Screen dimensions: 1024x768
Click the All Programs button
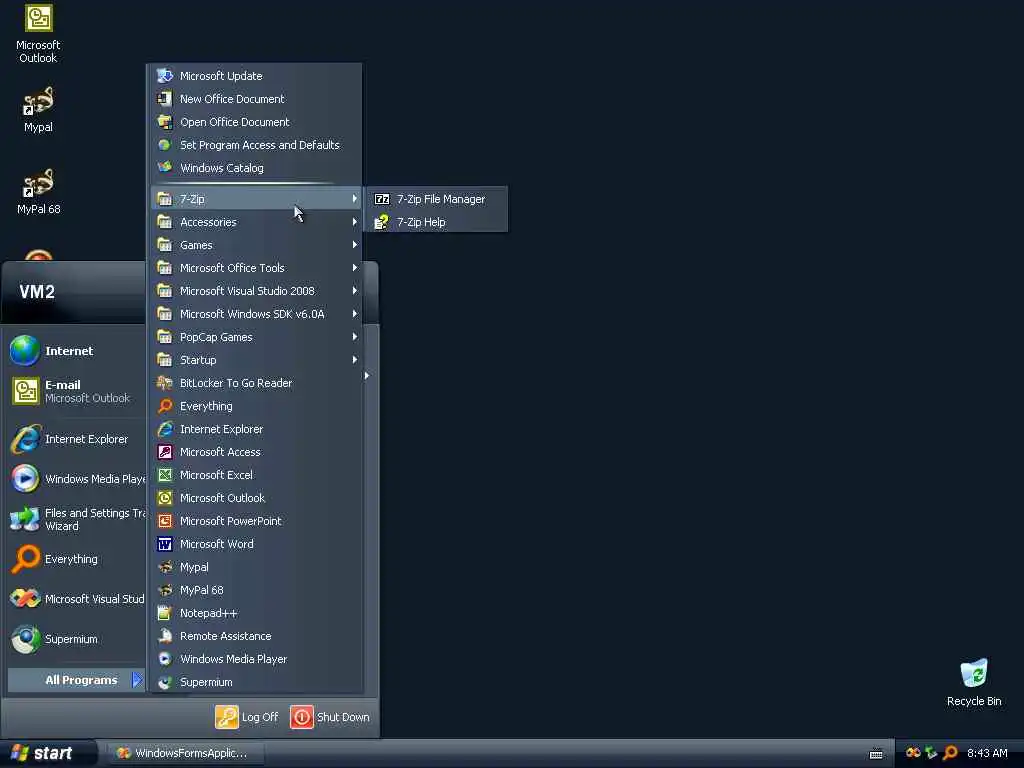[x=76, y=680]
